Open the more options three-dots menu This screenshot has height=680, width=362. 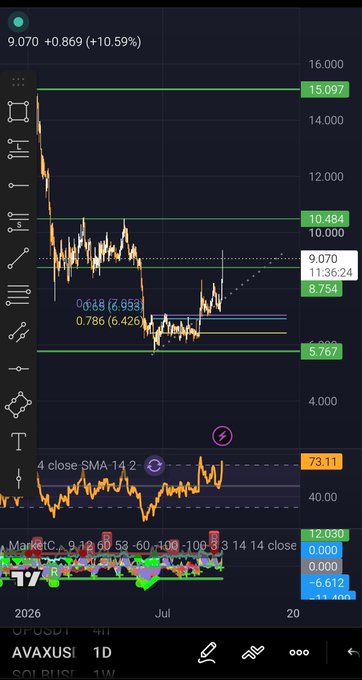pos(299,652)
